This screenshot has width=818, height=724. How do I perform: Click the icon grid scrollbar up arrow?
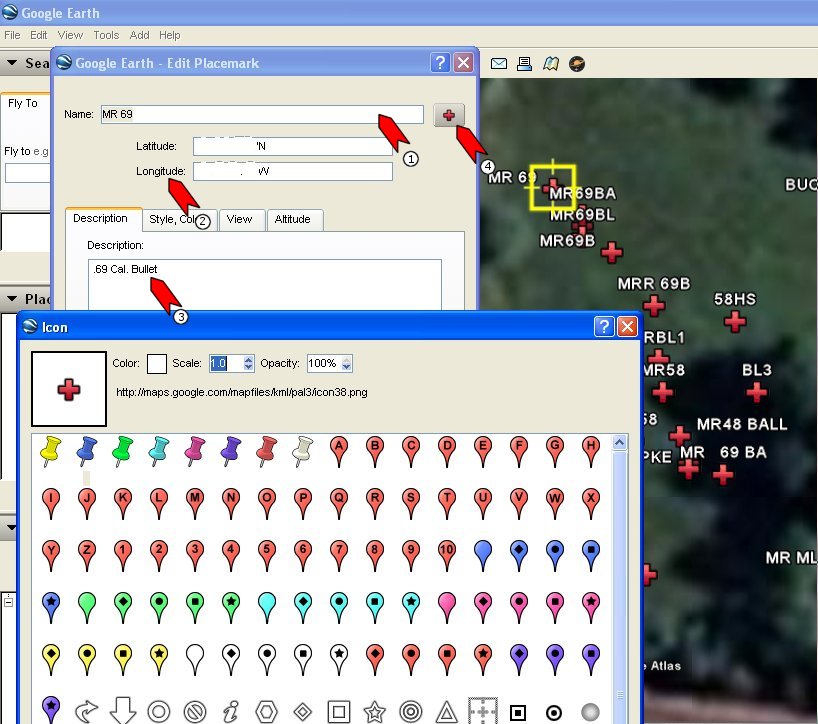pos(619,443)
